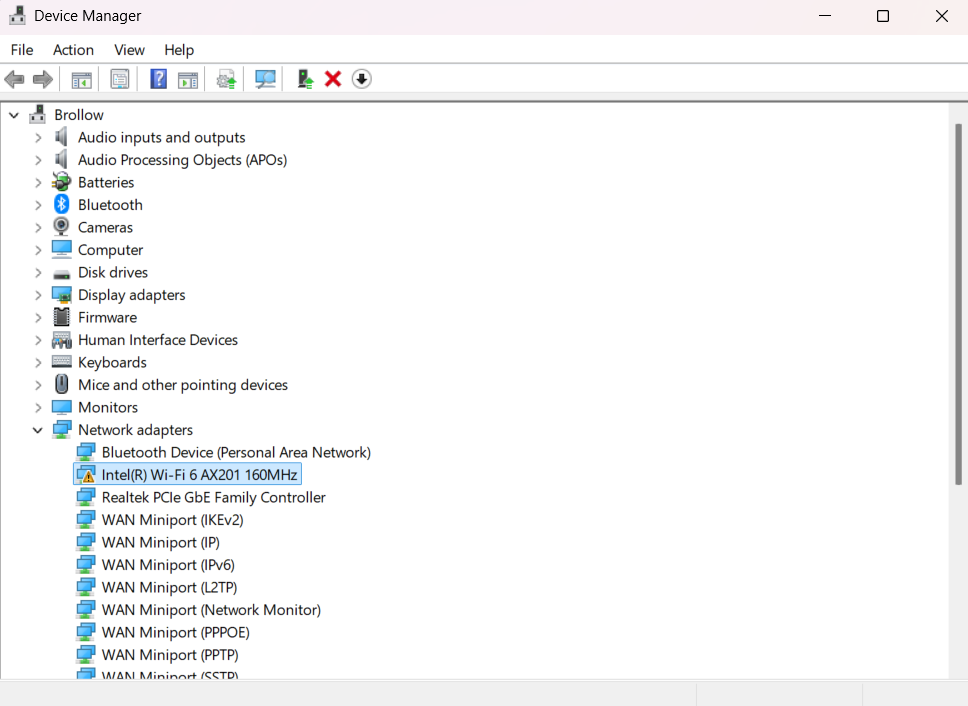This screenshot has width=968, height=706.
Task: Click the Help toolbar icon
Action: click(158, 79)
